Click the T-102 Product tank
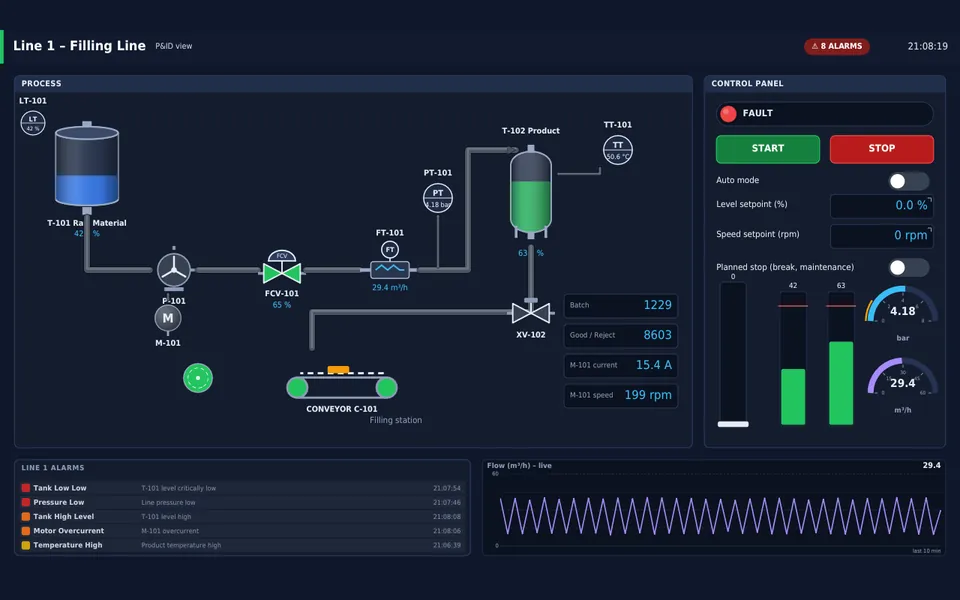This screenshot has height=600, width=960. (x=531, y=192)
